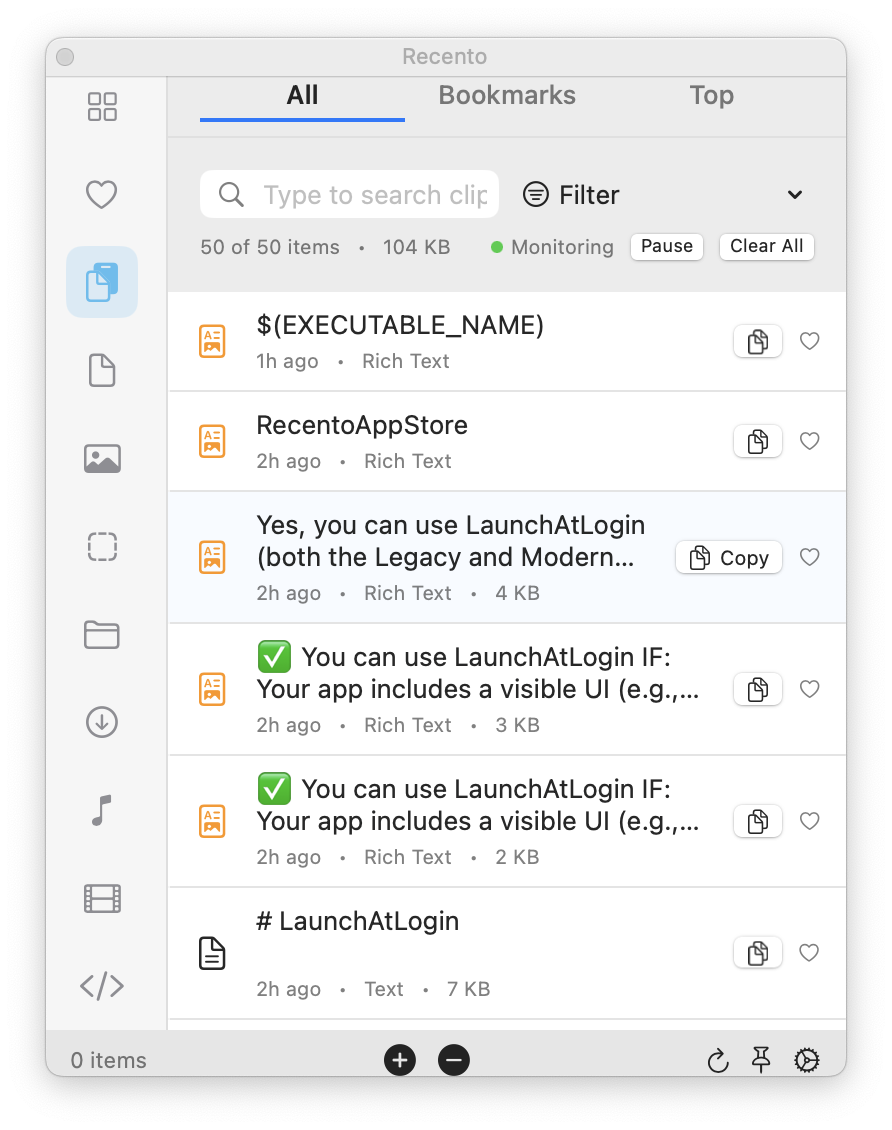Clear all clipboard items
This screenshot has height=1130, width=892.
[x=766, y=246]
